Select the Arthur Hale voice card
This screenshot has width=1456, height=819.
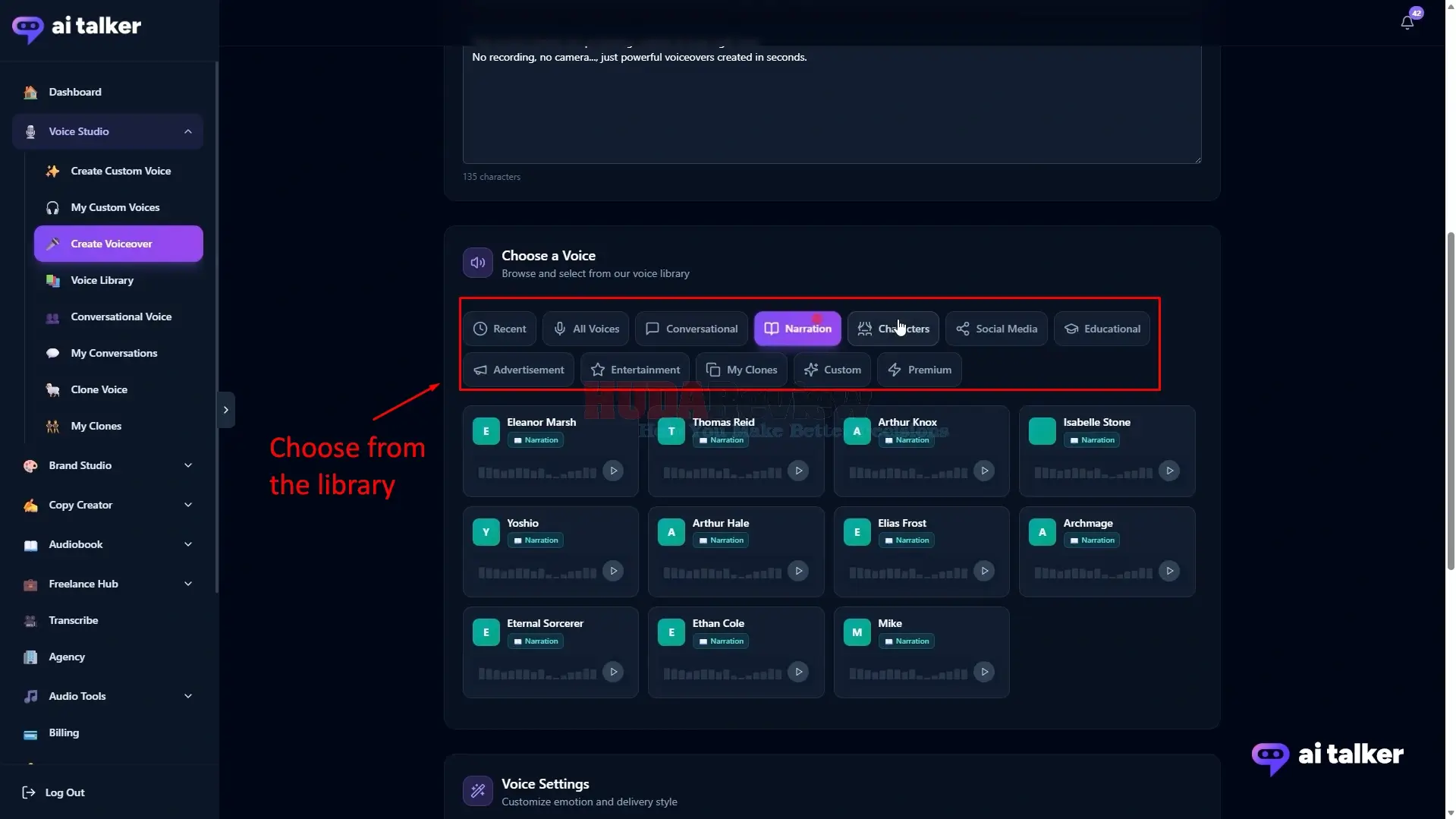[736, 552]
